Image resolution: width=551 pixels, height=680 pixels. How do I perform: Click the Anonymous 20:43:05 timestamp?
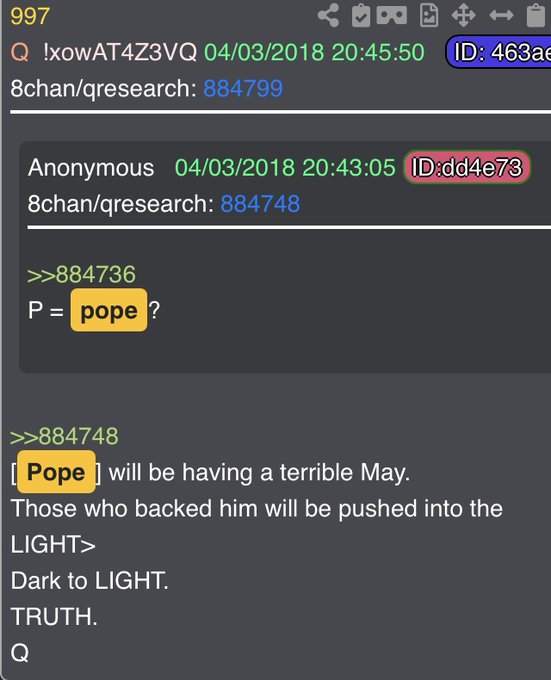(285, 167)
